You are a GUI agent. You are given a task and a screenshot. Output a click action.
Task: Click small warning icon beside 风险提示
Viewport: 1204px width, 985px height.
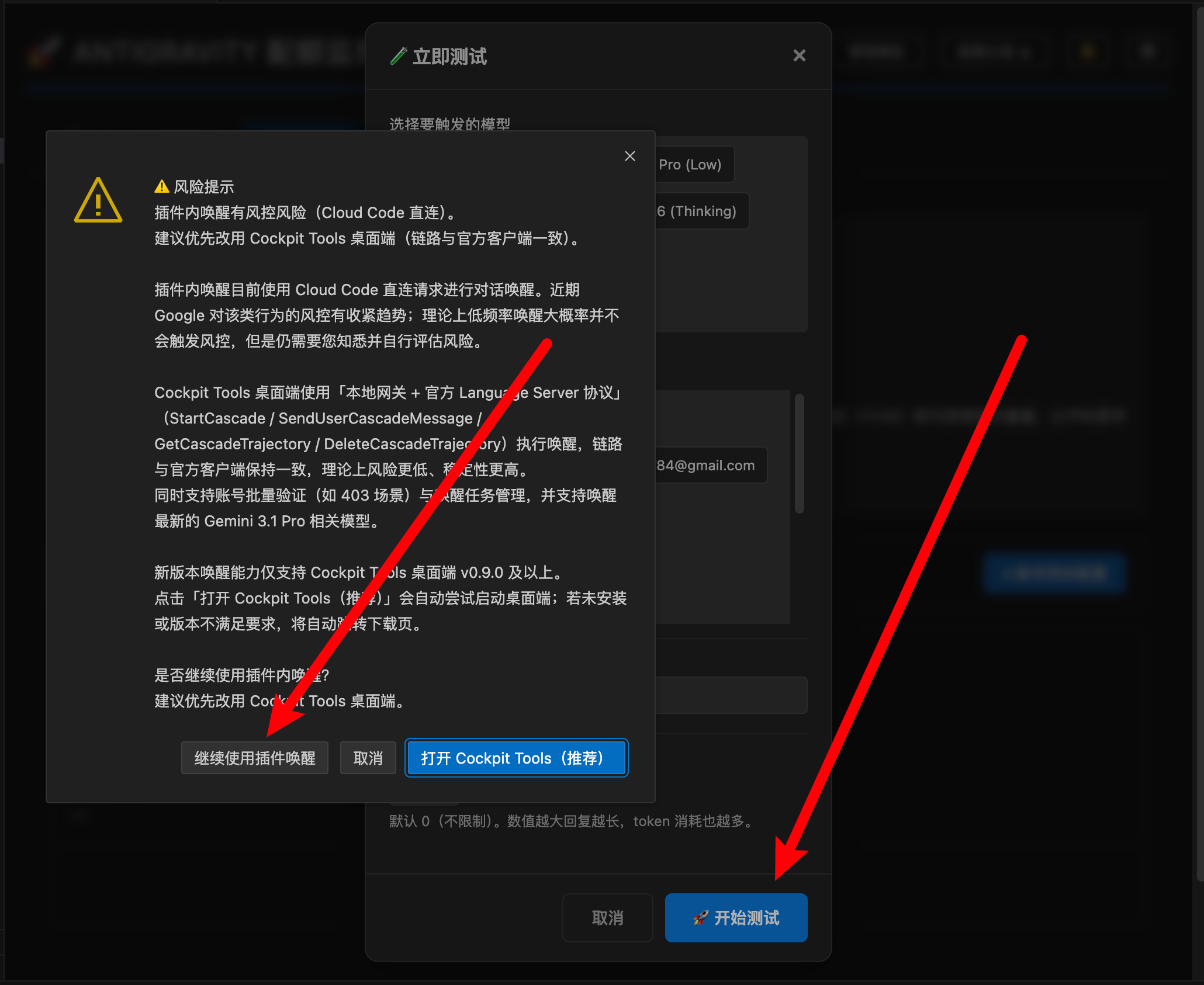[161, 187]
